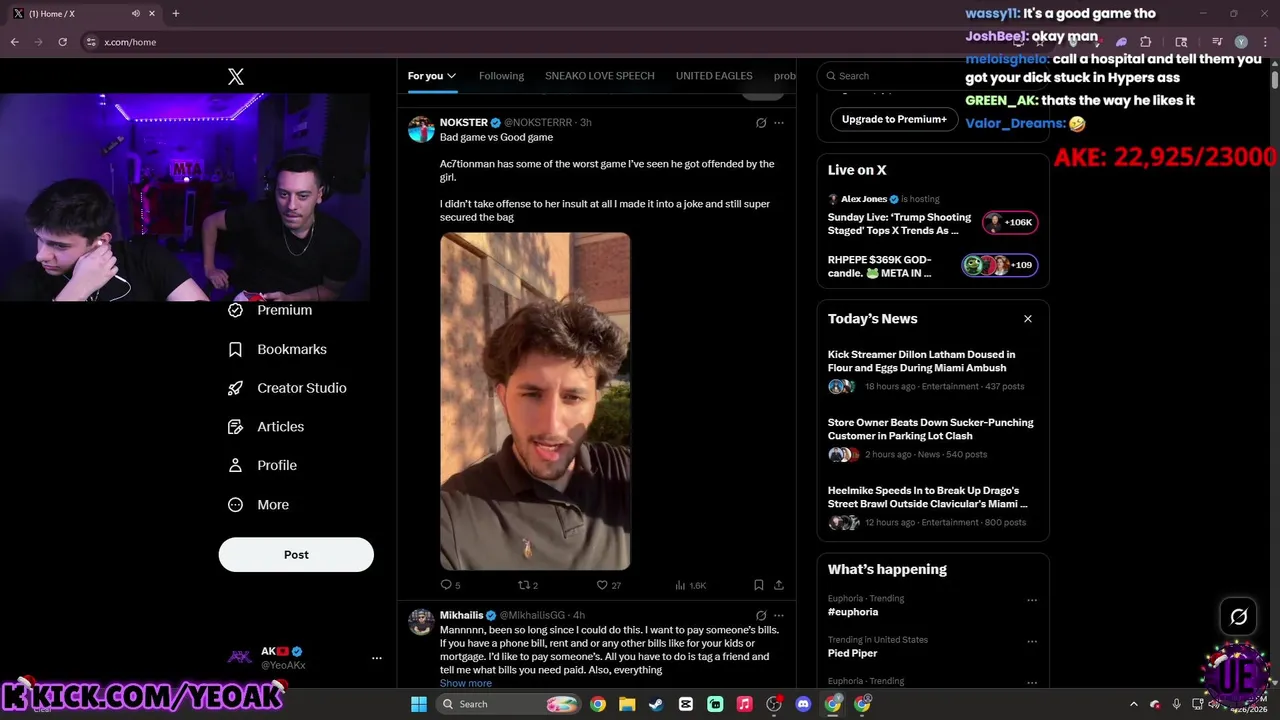The image size is (1280, 720).
Task: Open RHPEPE $369K live space
Action: click(933, 266)
